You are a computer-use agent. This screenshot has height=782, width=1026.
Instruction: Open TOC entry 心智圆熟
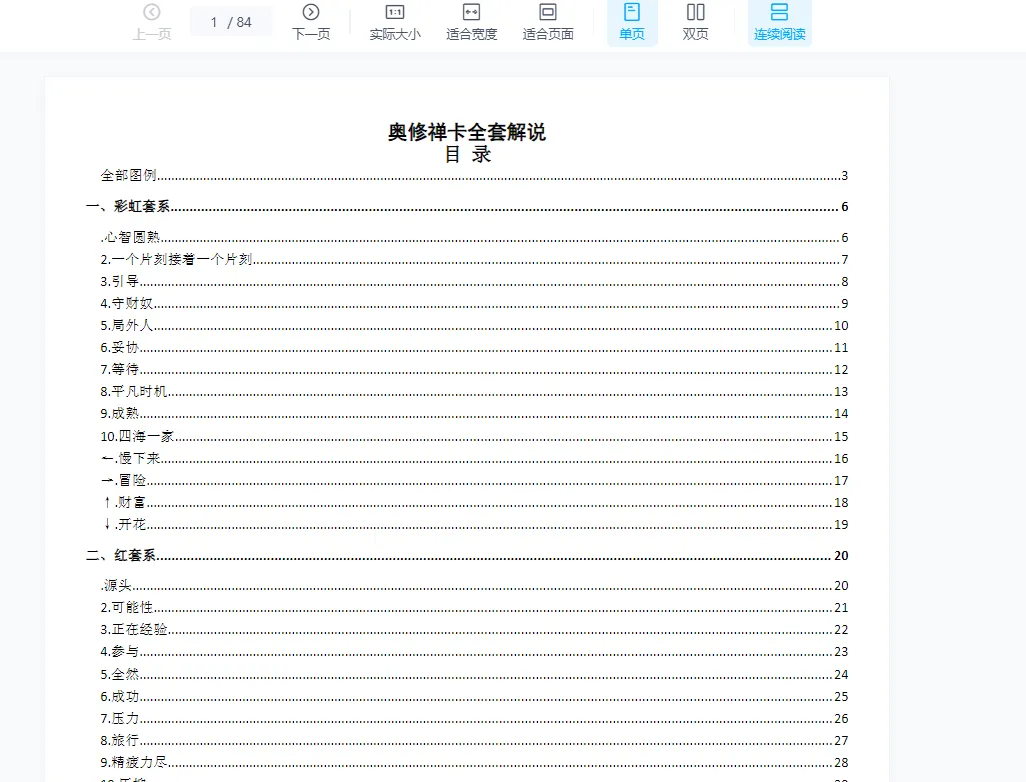tap(474, 237)
